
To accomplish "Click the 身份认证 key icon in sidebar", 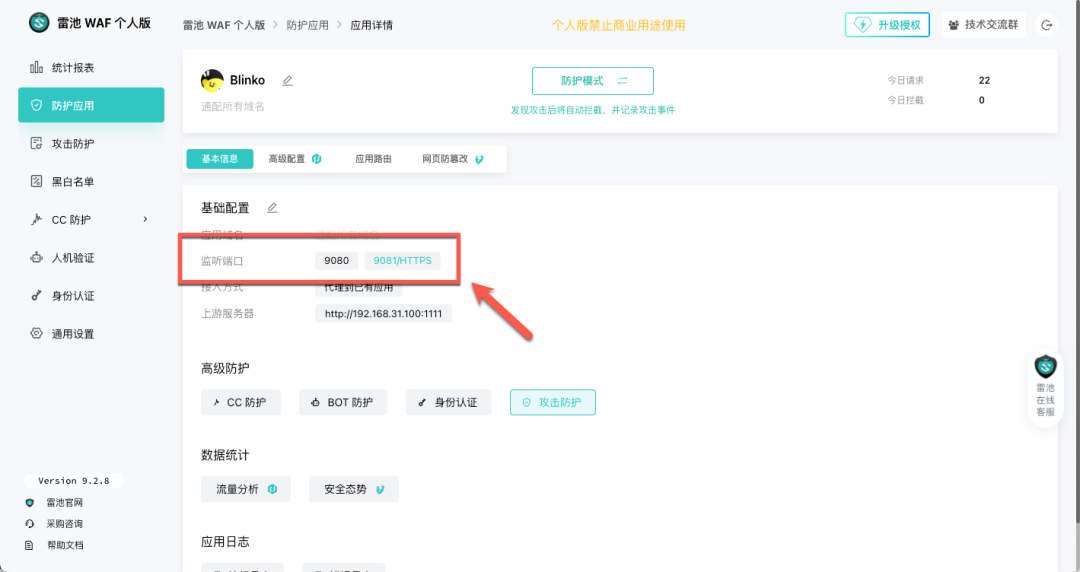I will (37, 296).
